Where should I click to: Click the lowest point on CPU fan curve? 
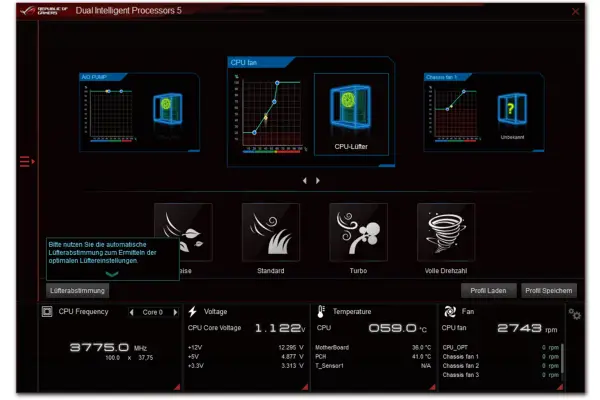254,132
